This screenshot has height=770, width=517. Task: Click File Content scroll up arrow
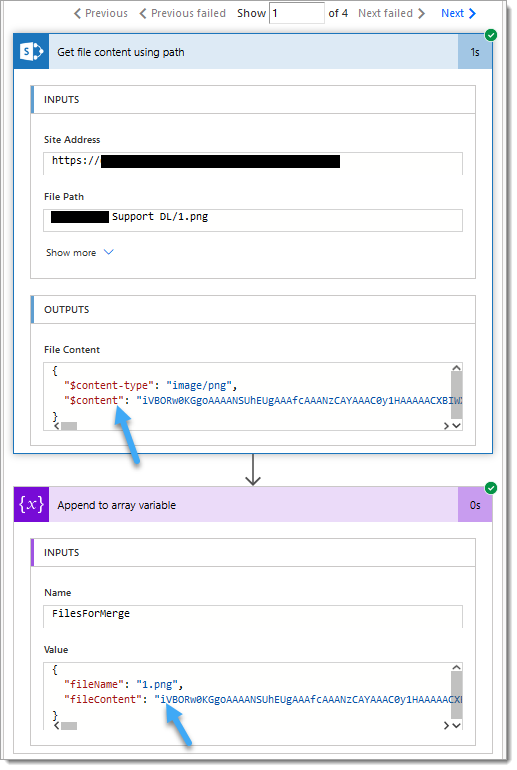[x=456, y=368]
